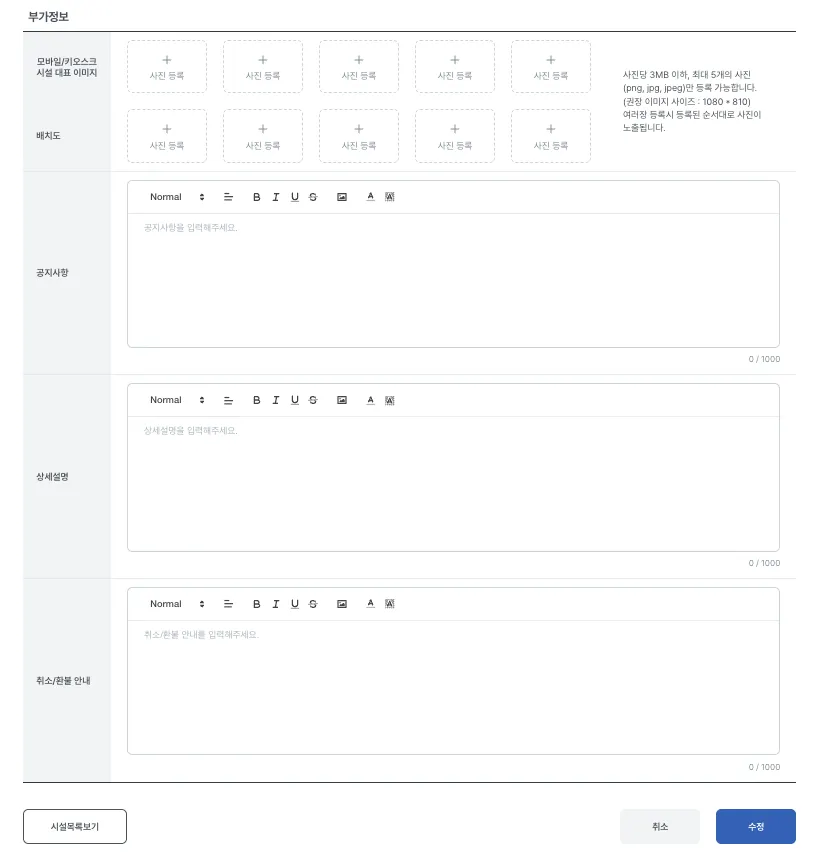The height and width of the screenshot is (866, 822).
Task: Add last 배치도 photo slot
Action: point(551,136)
